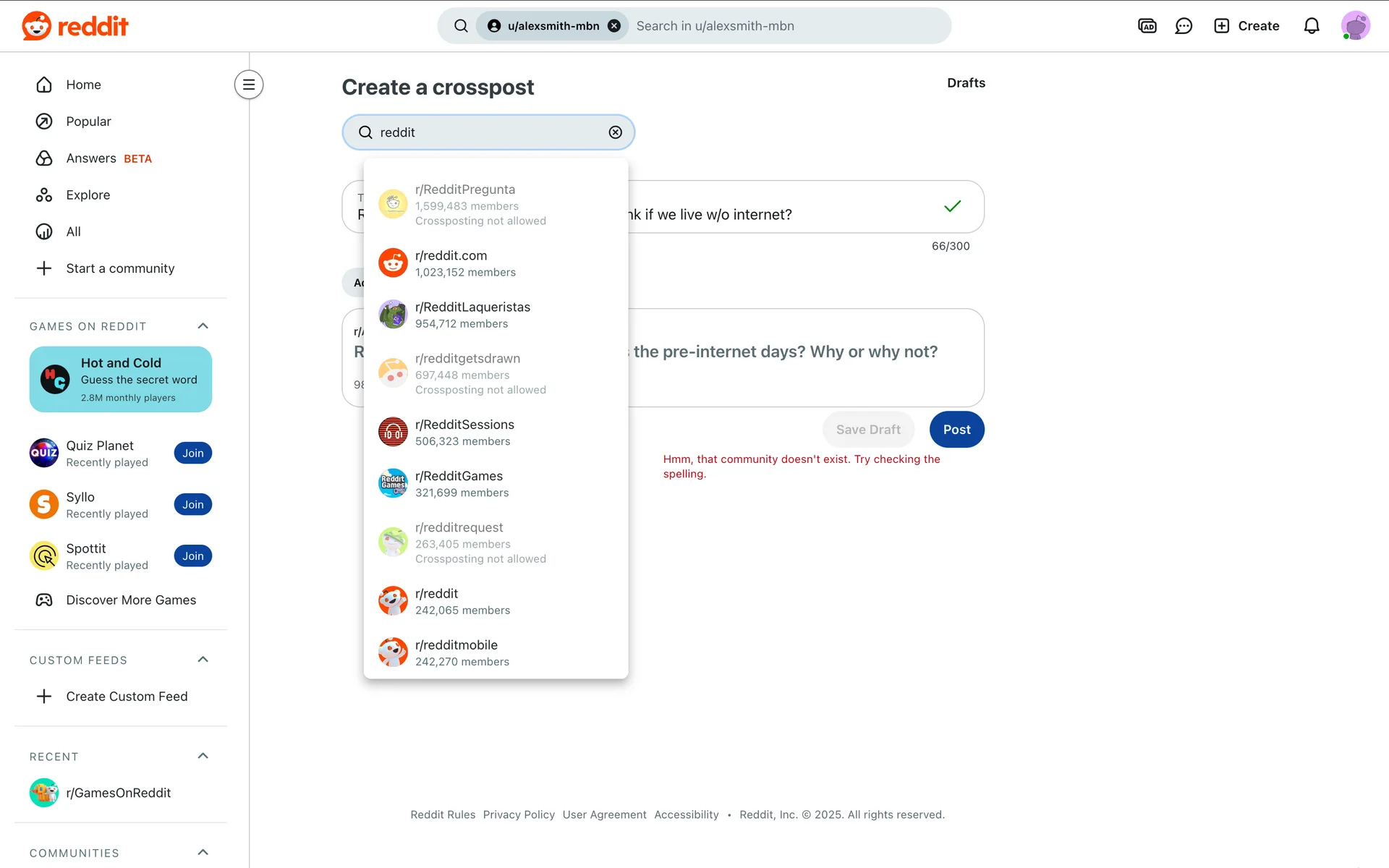The height and width of the screenshot is (868, 1389).
Task: Open the Drafts link
Action: coord(966,83)
